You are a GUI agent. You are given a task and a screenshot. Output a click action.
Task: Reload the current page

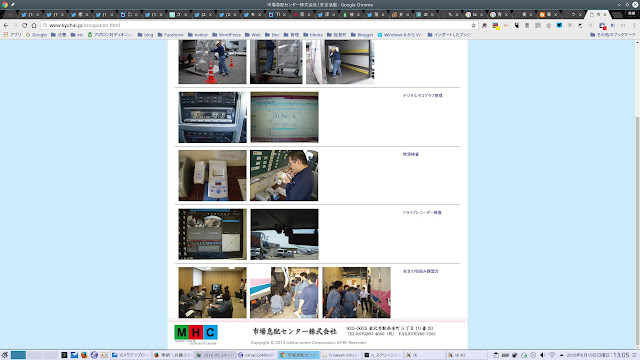tap(24, 25)
